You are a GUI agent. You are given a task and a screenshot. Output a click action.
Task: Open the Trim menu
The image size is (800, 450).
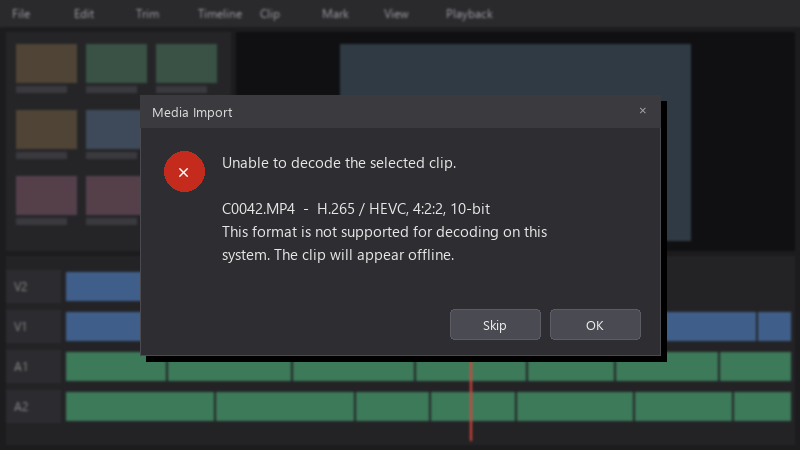click(x=147, y=14)
